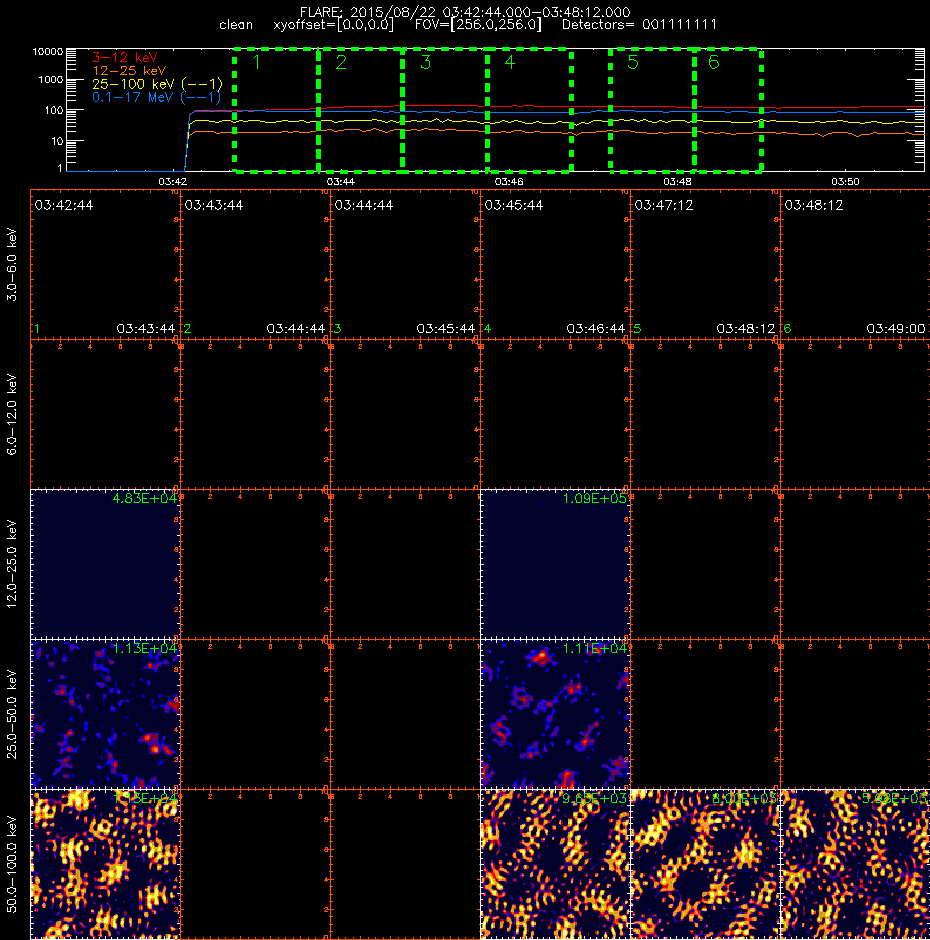
Task: Click the 1.09E+05 peak value label
Action: pyautogui.click(x=595, y=498)
